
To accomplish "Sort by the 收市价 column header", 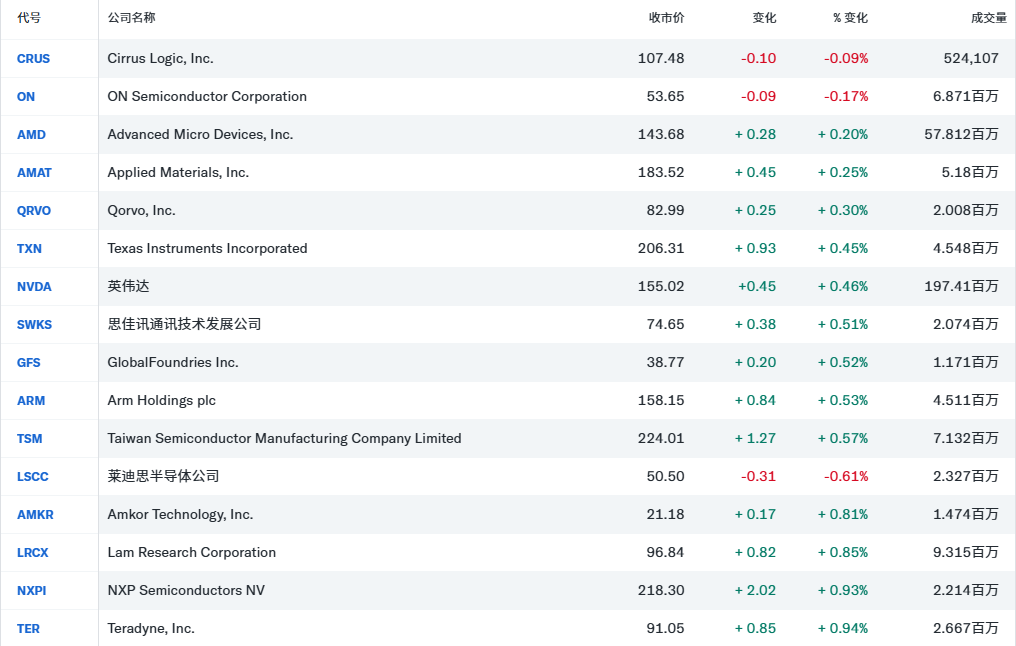I will pos(667,18).
